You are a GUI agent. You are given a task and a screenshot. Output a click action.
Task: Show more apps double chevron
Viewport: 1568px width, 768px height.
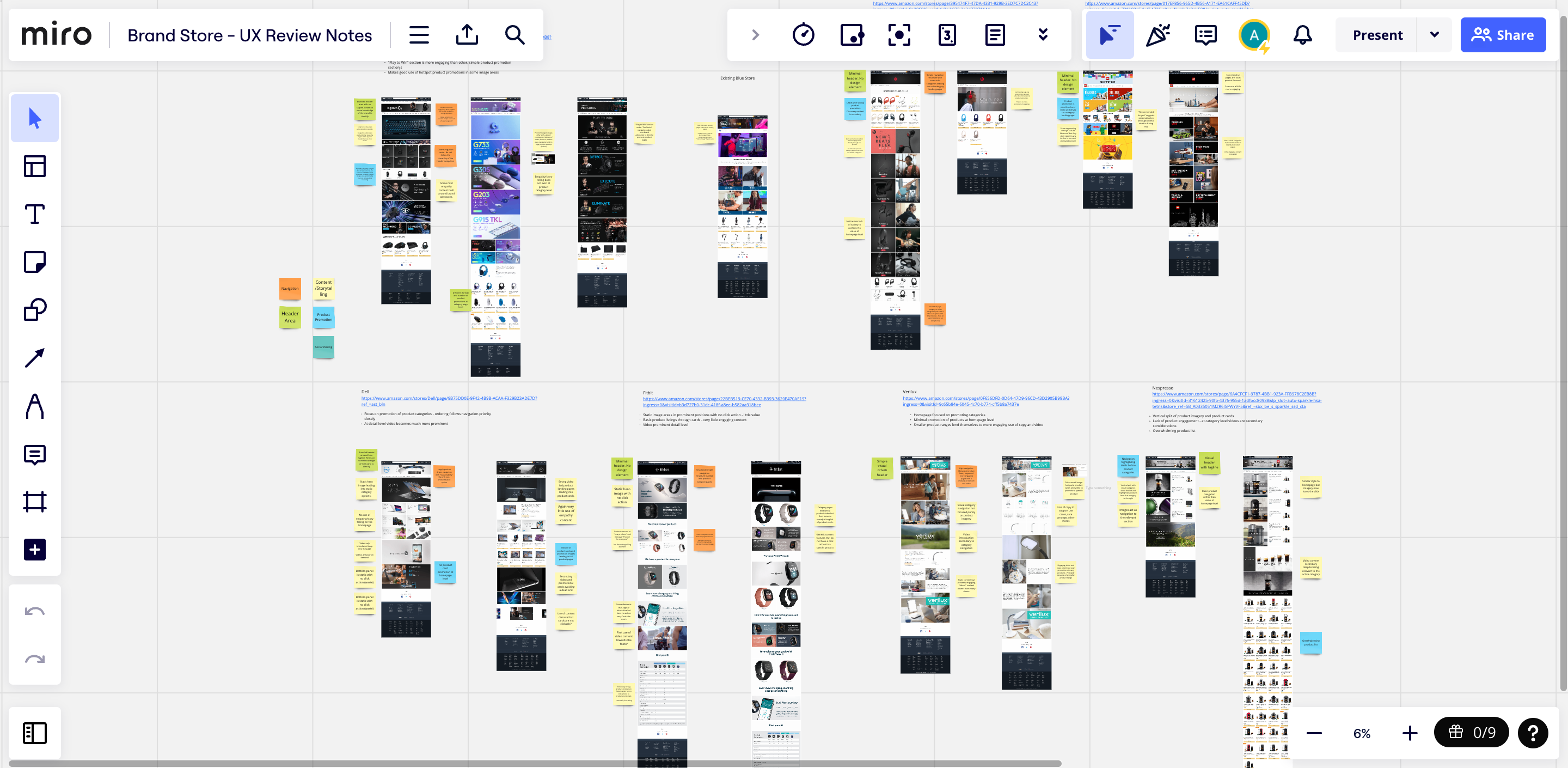coord(1043,35)
